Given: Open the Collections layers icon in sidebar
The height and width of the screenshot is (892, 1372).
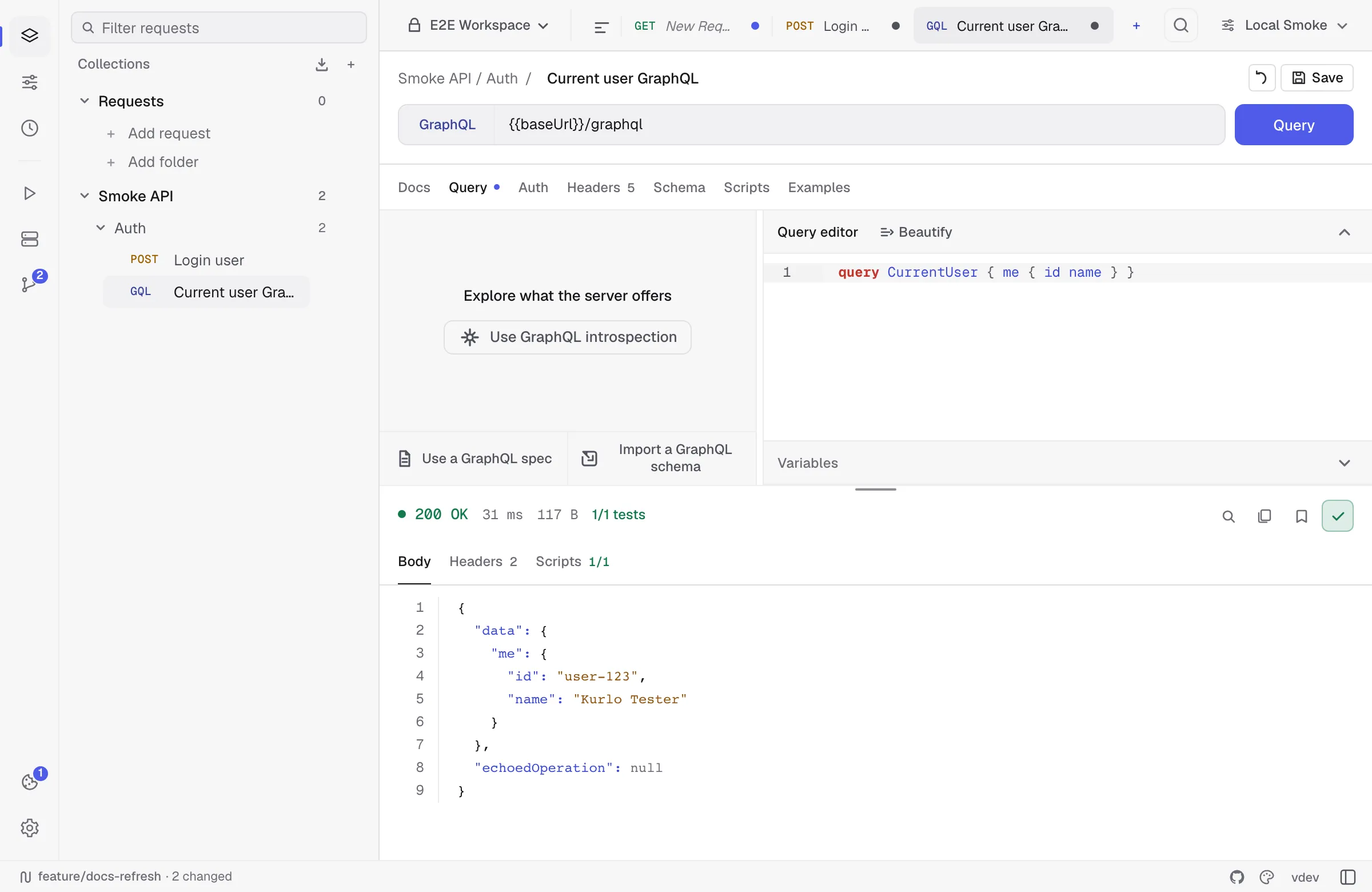Looking at the screenshot, I should [29, 36].
